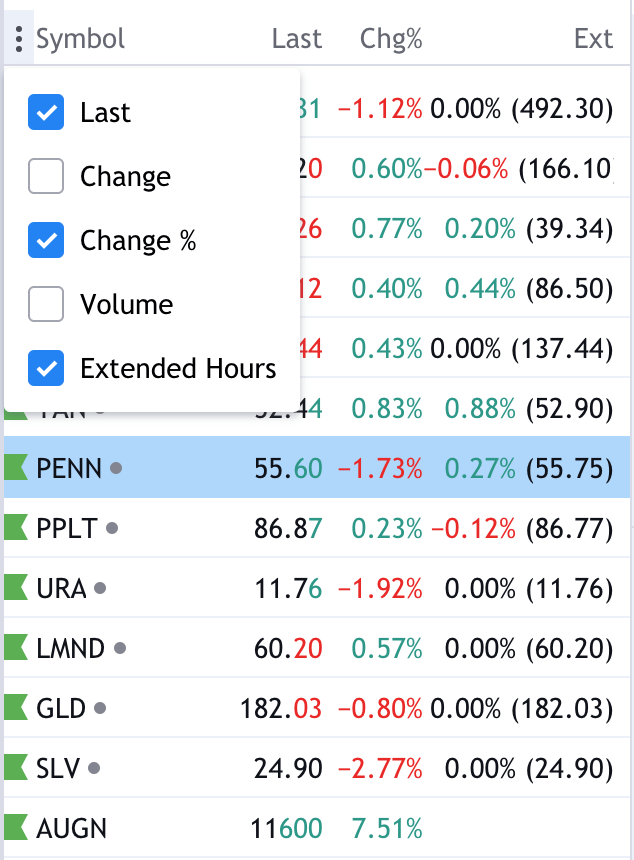The width and height of the screenshot is (634, 860).
Task: Click extended value 0.00% (137.44)
Action: (x=522, y=349)
